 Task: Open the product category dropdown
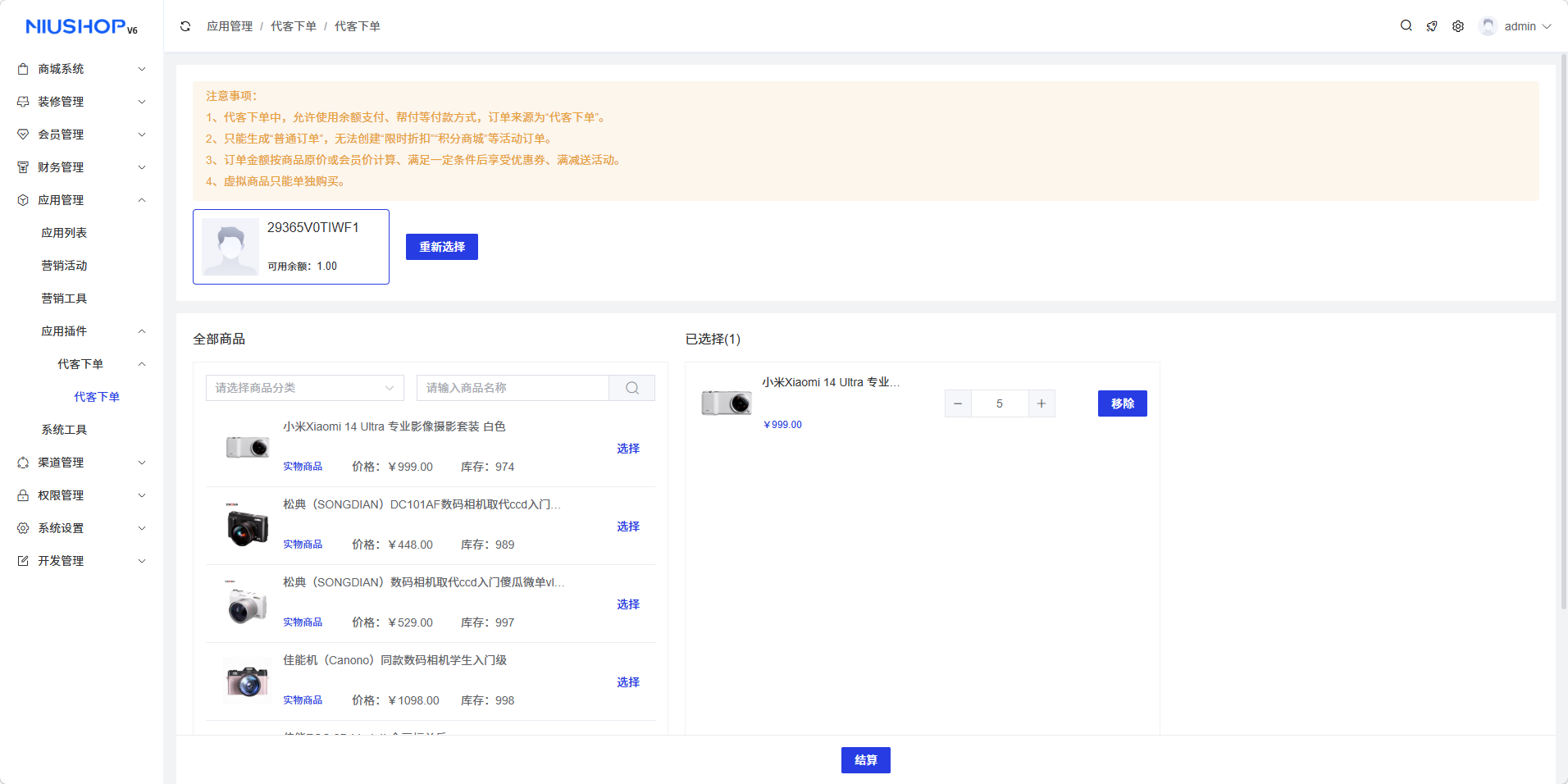[x=304, y=388]
